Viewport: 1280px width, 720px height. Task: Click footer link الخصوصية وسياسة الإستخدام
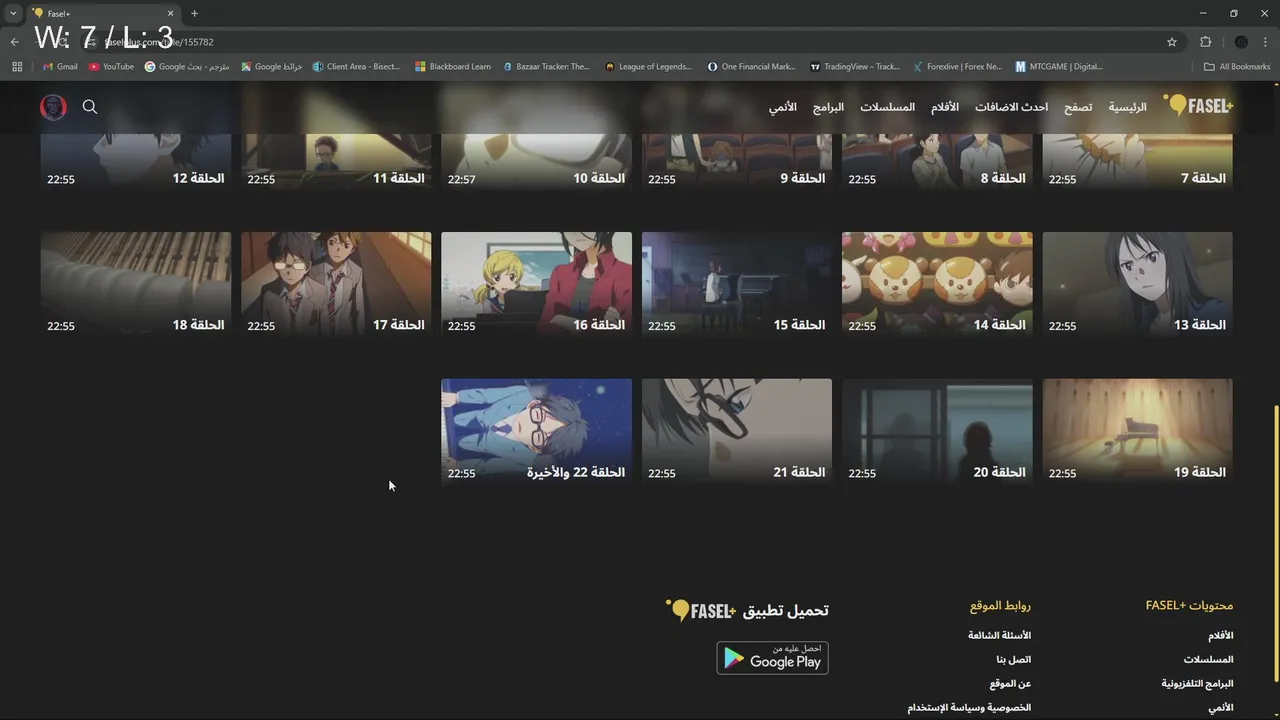click(x=969, y=708)
